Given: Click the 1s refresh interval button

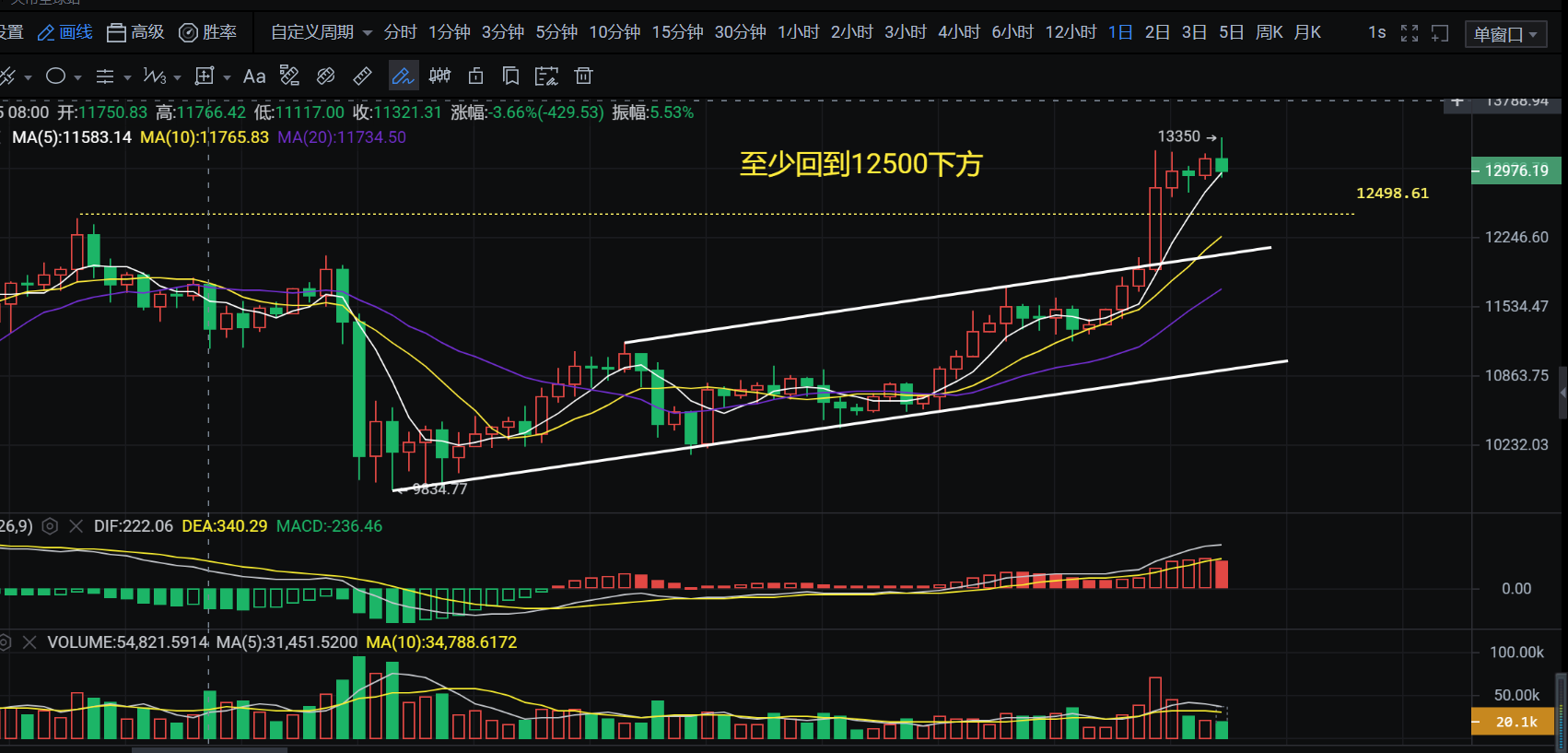Looking at the screenshot, I should coord(1376,32).
